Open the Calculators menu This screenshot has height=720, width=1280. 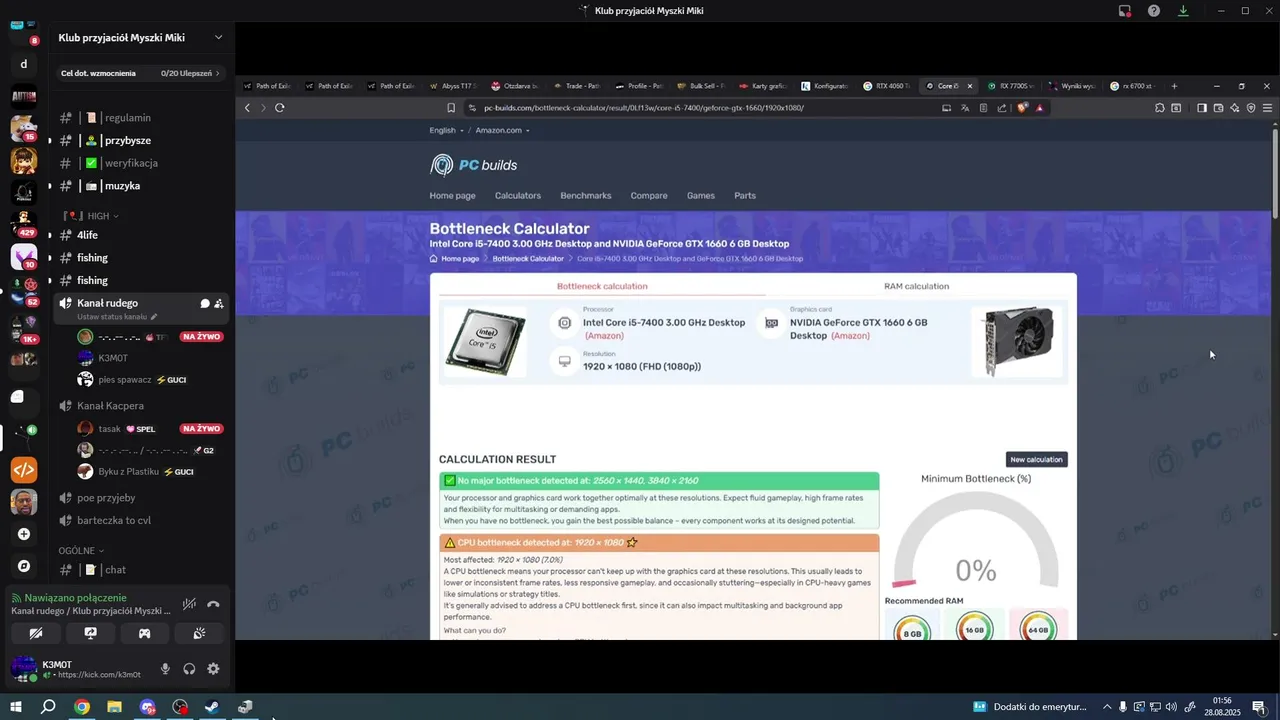point(518,196)
